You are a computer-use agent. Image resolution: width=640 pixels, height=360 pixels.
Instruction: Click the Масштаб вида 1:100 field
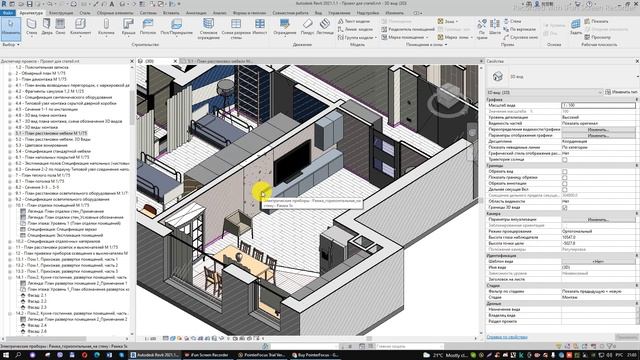click(598, 105)
